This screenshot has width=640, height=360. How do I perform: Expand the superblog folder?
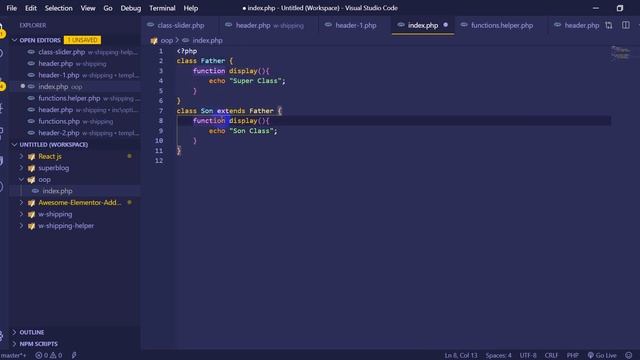pos(21,168)
